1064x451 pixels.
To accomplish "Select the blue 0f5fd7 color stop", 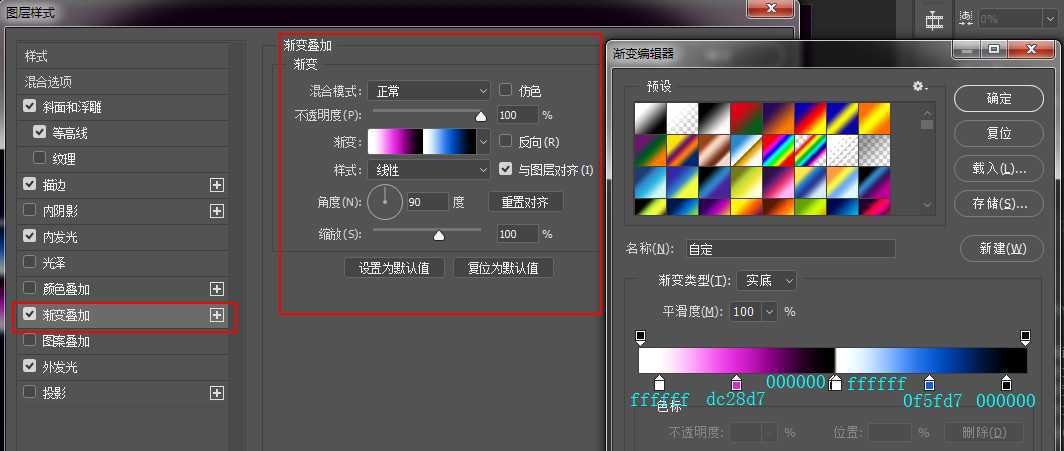I will pos(930,383).
